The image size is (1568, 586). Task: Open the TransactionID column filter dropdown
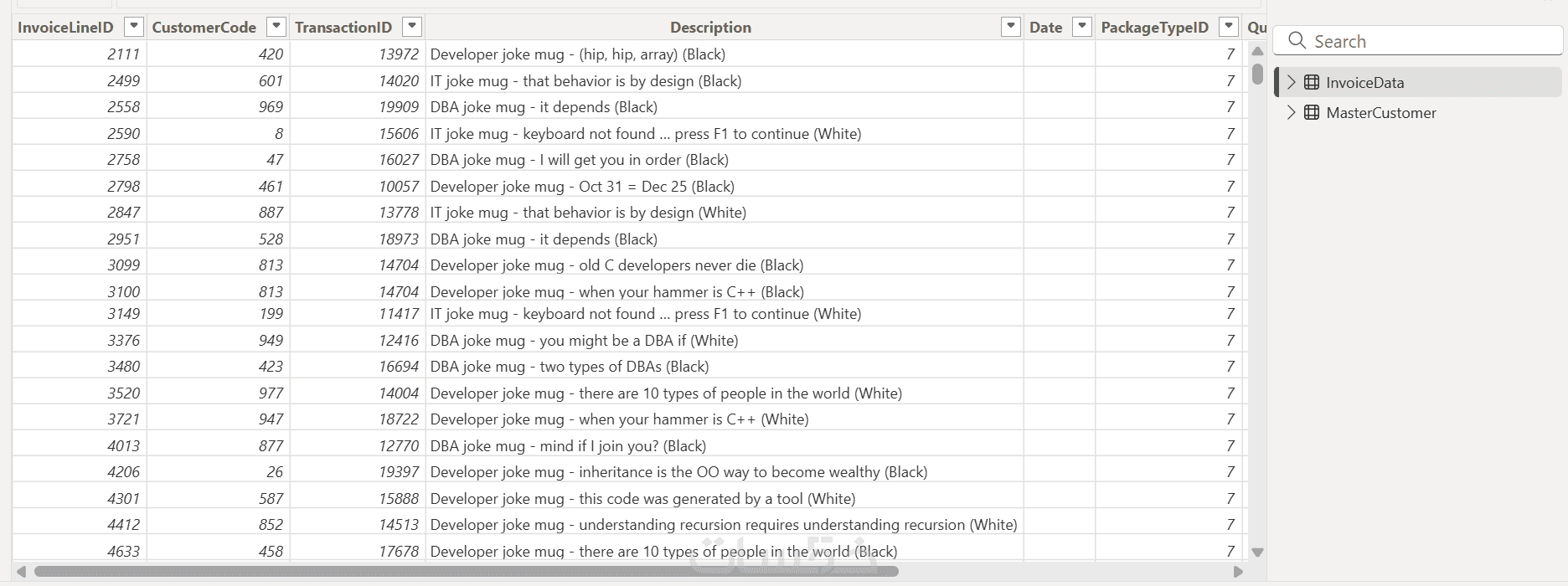tap(411, 27)
